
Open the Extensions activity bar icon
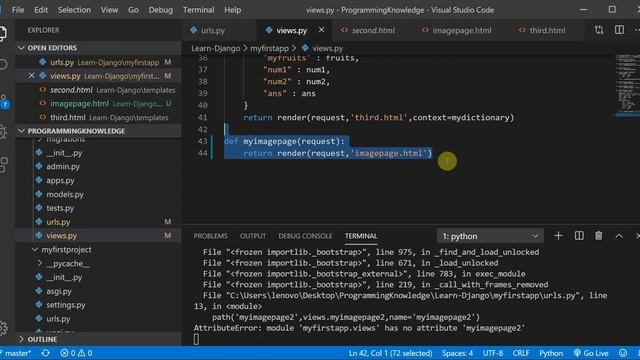3,164
